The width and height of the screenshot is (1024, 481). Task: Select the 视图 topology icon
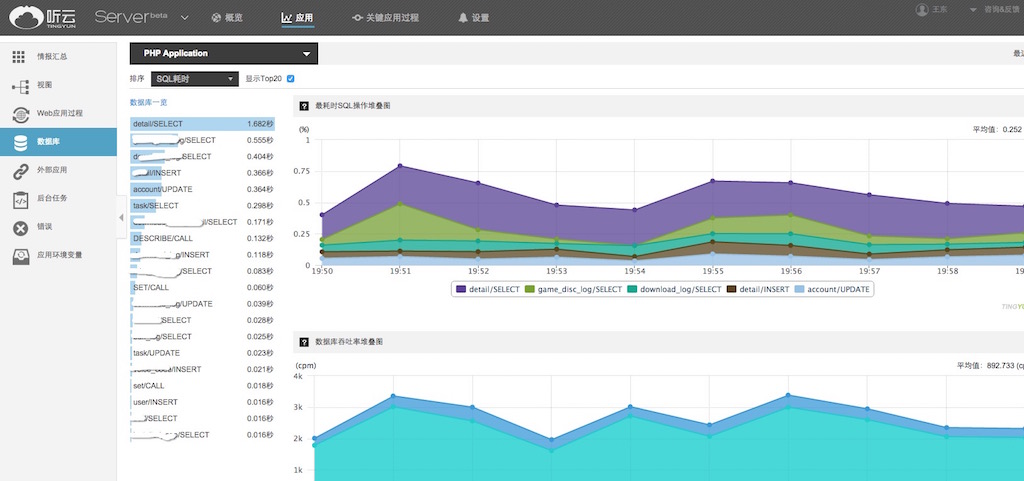pos(20,85)
